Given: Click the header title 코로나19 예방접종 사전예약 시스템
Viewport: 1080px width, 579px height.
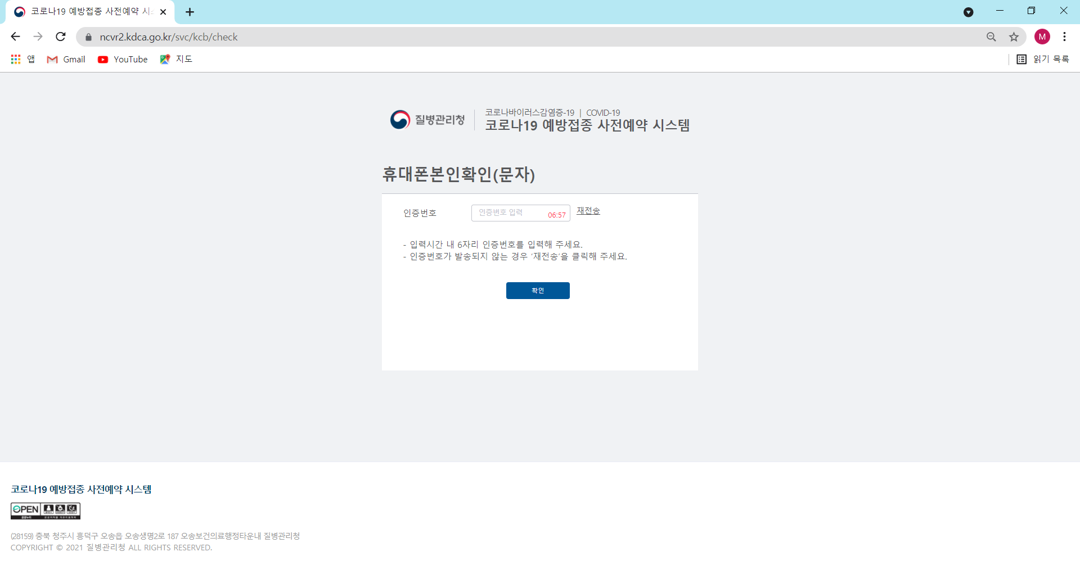Looking at the screenshot, I should click(x=588, y=125).
